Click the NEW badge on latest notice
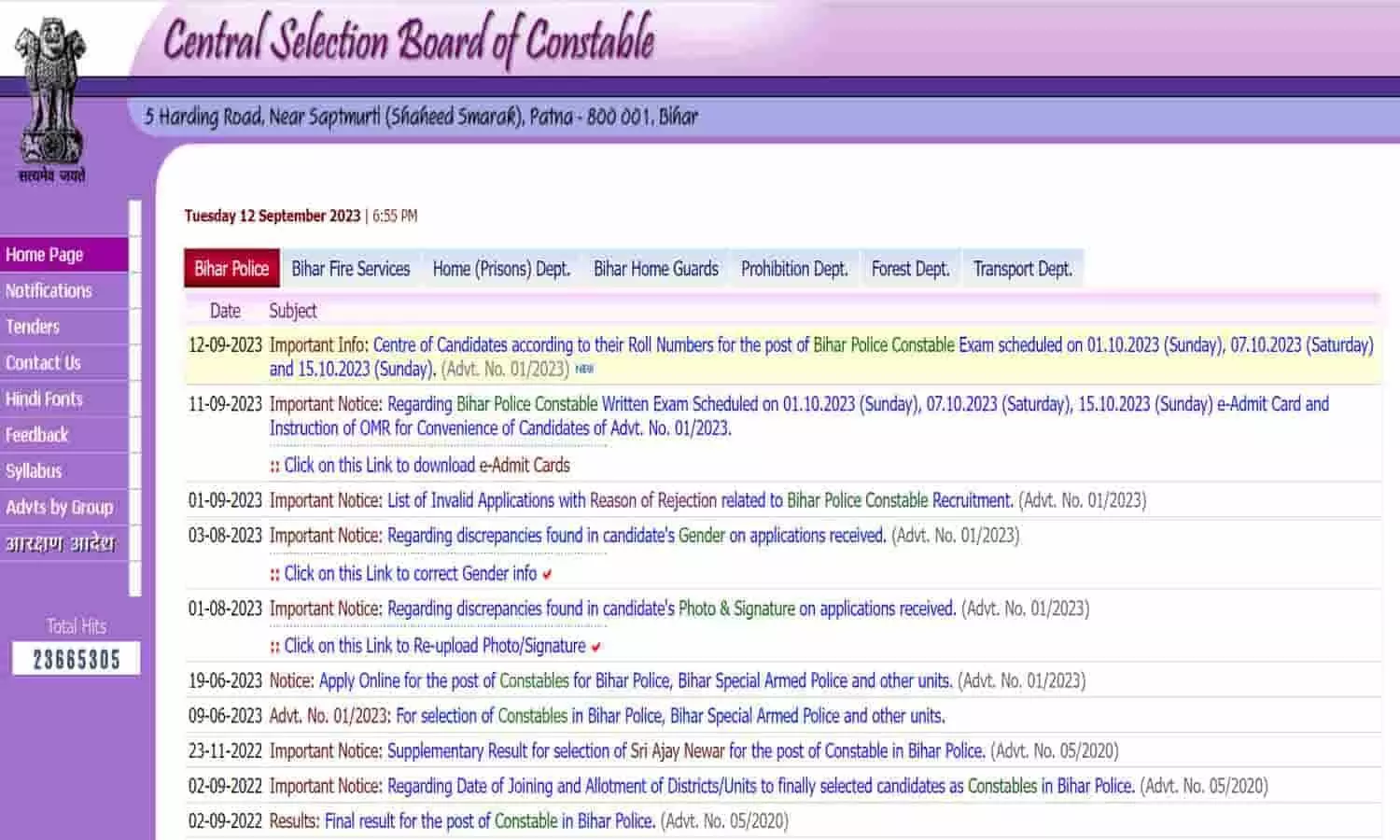Image resolution: width=1400 pixels, height=840 pixels. (584, 369)
